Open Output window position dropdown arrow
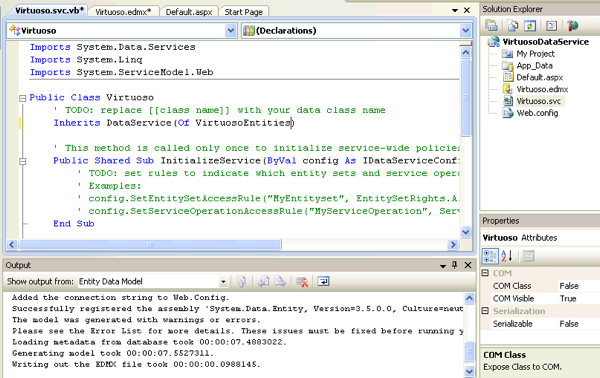The height and width of the screenshot is (378, 600). point(443,266)
